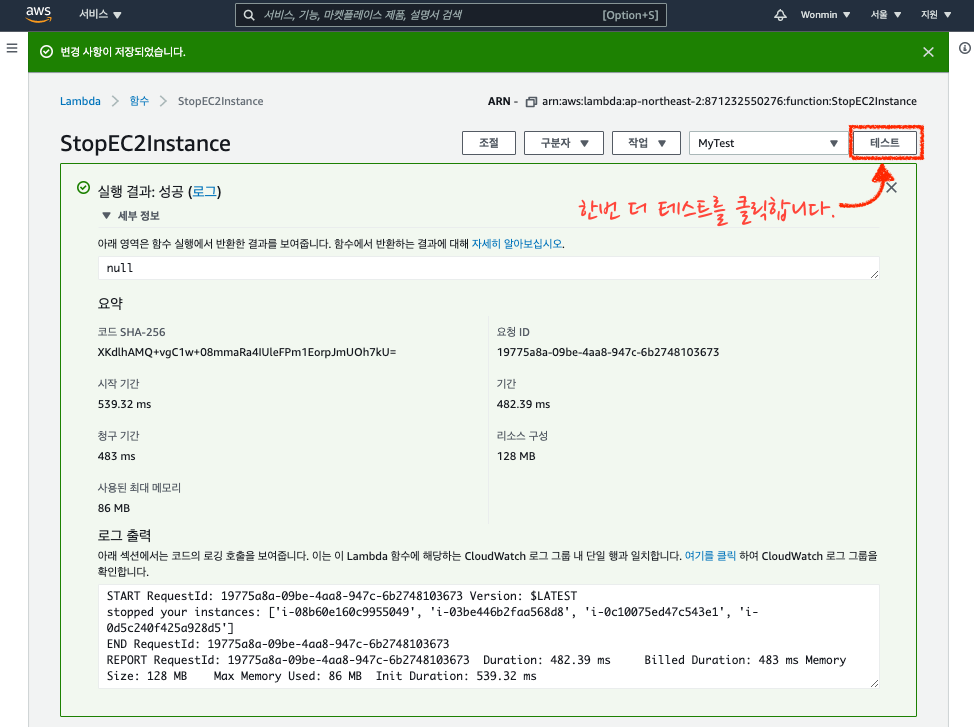This screenshot has height=727, width=974.
Task: Select the request ID value text
Action: [608, 352]
